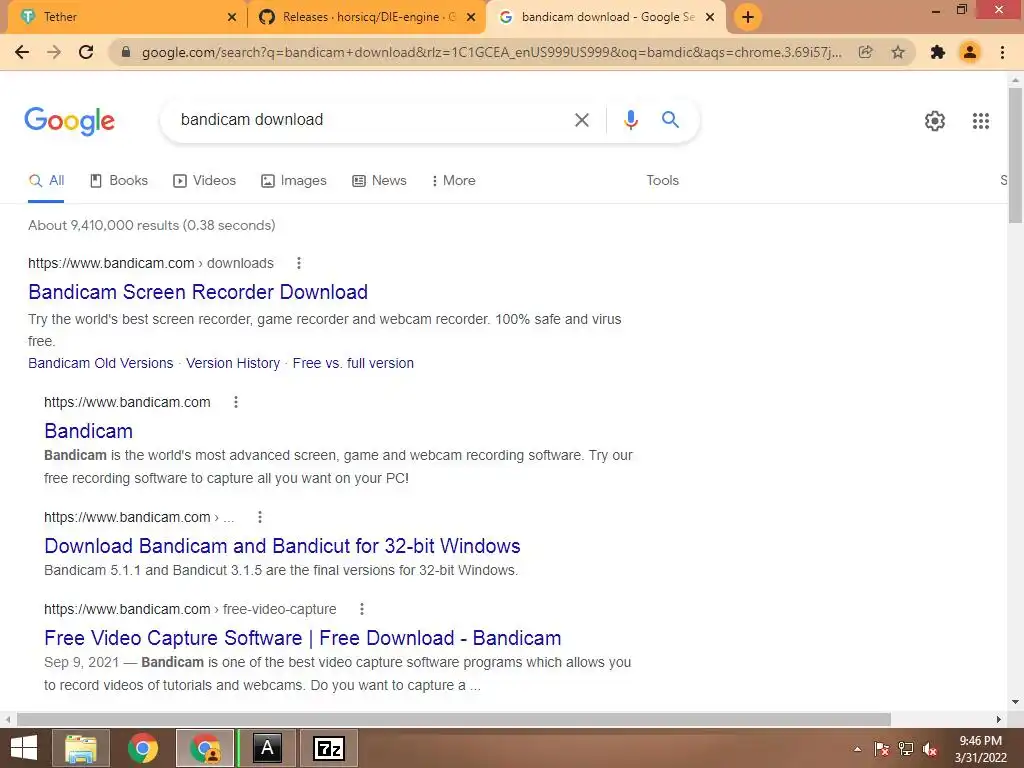This screenshot has height=768, width=1024.
Task: Open the Extensions puzzle icon
Action: point(938,52)
